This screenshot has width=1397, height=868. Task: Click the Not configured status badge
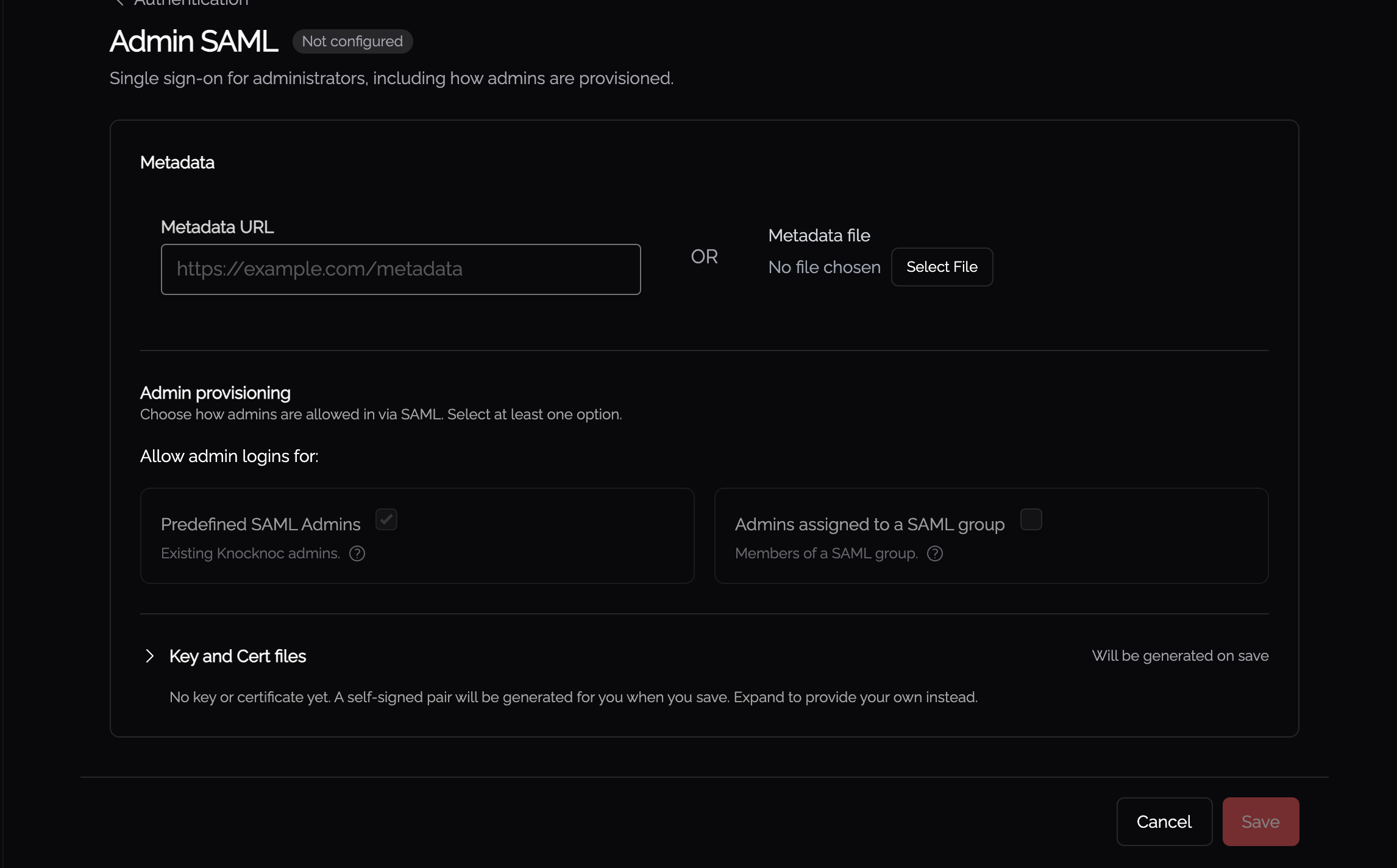click(352, 41)
